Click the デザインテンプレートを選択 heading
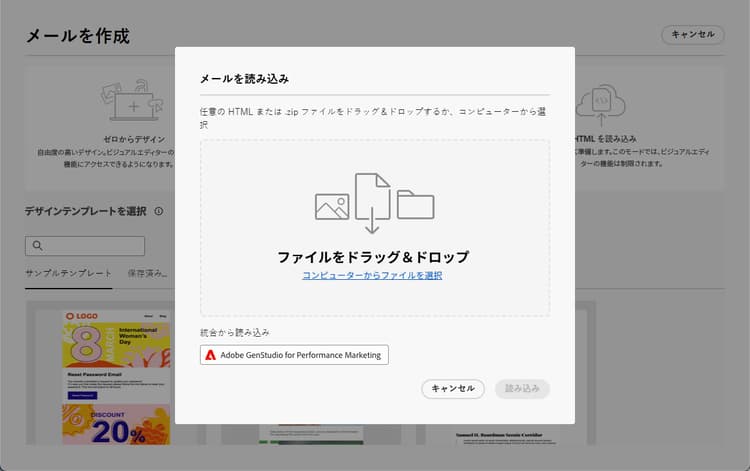Screen dimensions: 750x471 click(86, 211)
